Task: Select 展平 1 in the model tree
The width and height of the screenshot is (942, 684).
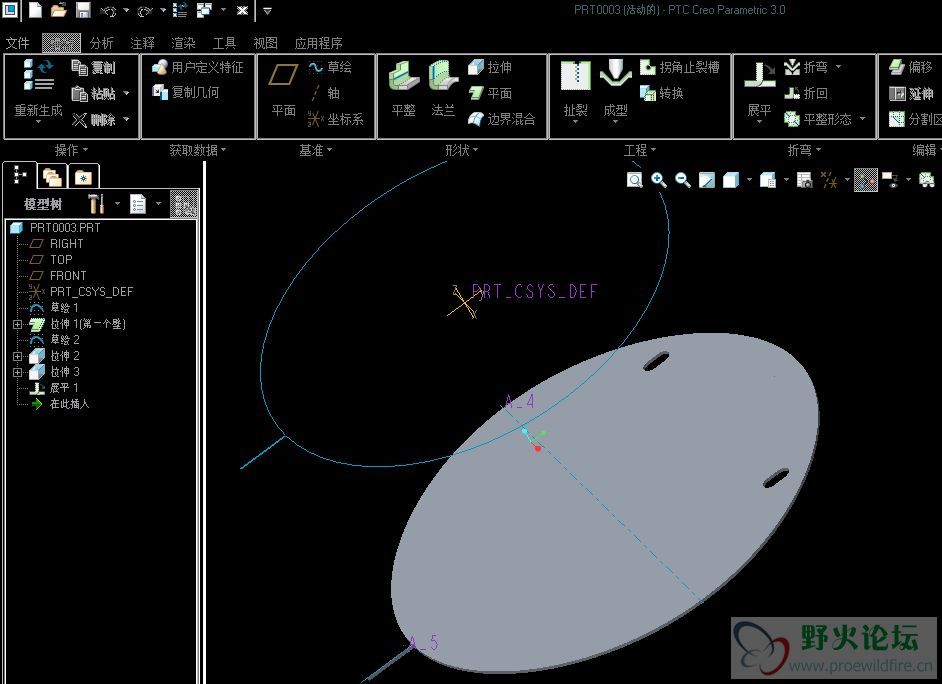Action: [53, 388]
